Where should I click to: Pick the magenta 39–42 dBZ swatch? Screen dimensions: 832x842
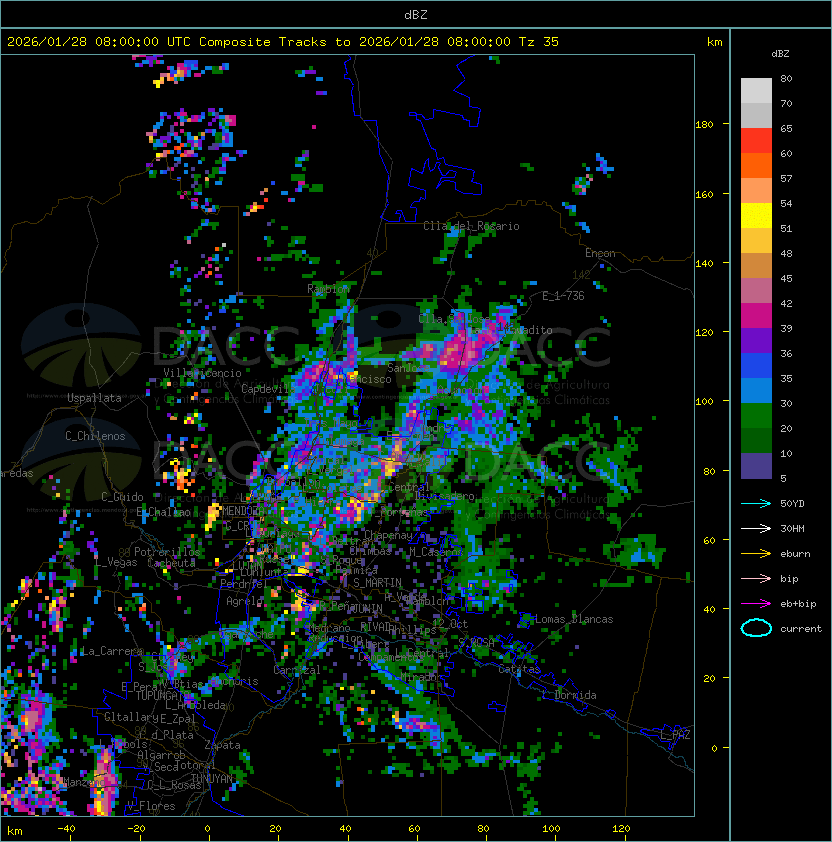tap(756, 315)
